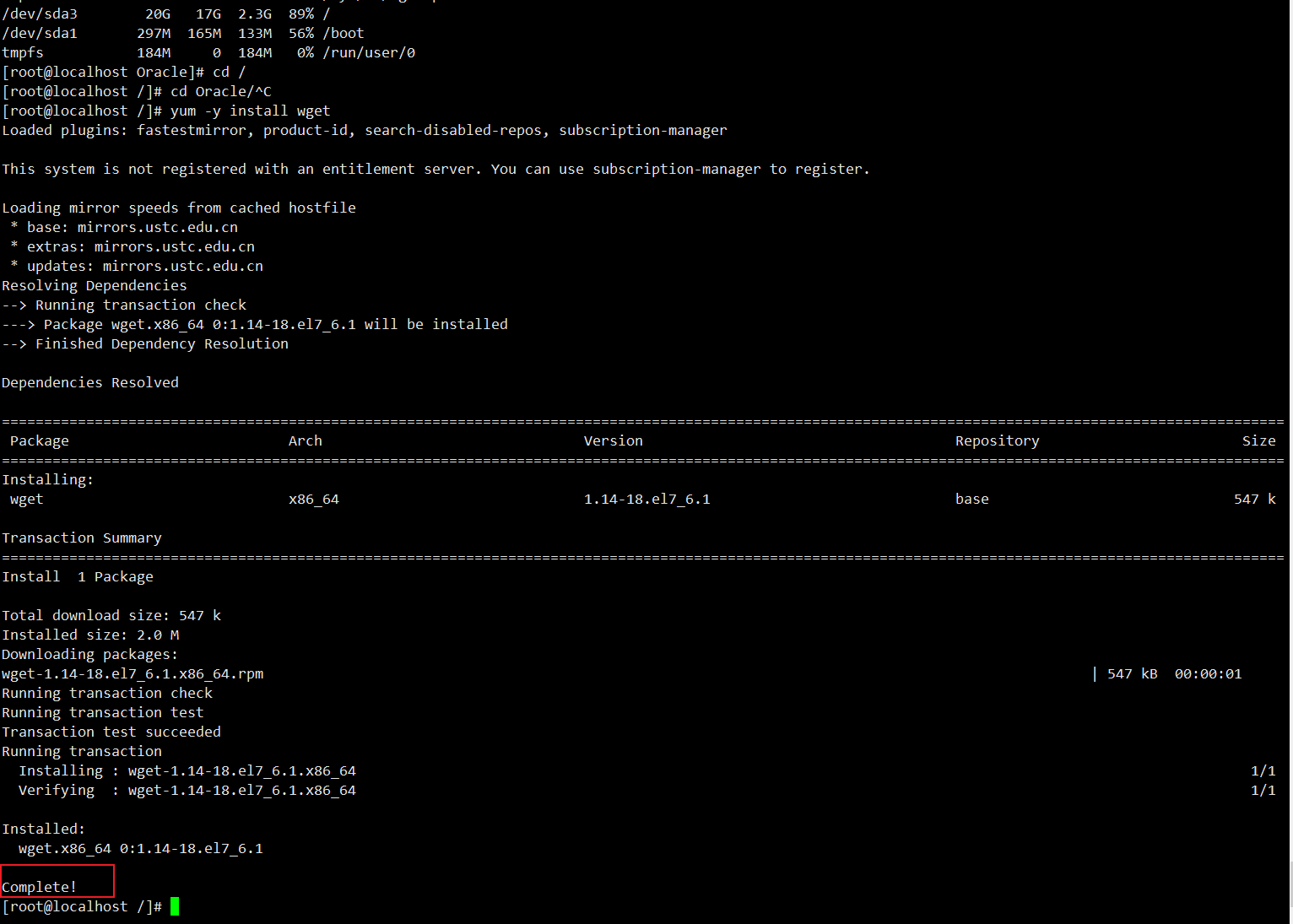Click the 'Installed:' heading line
The width and height of the screenshot is (1293, 924).
point(44,829)
